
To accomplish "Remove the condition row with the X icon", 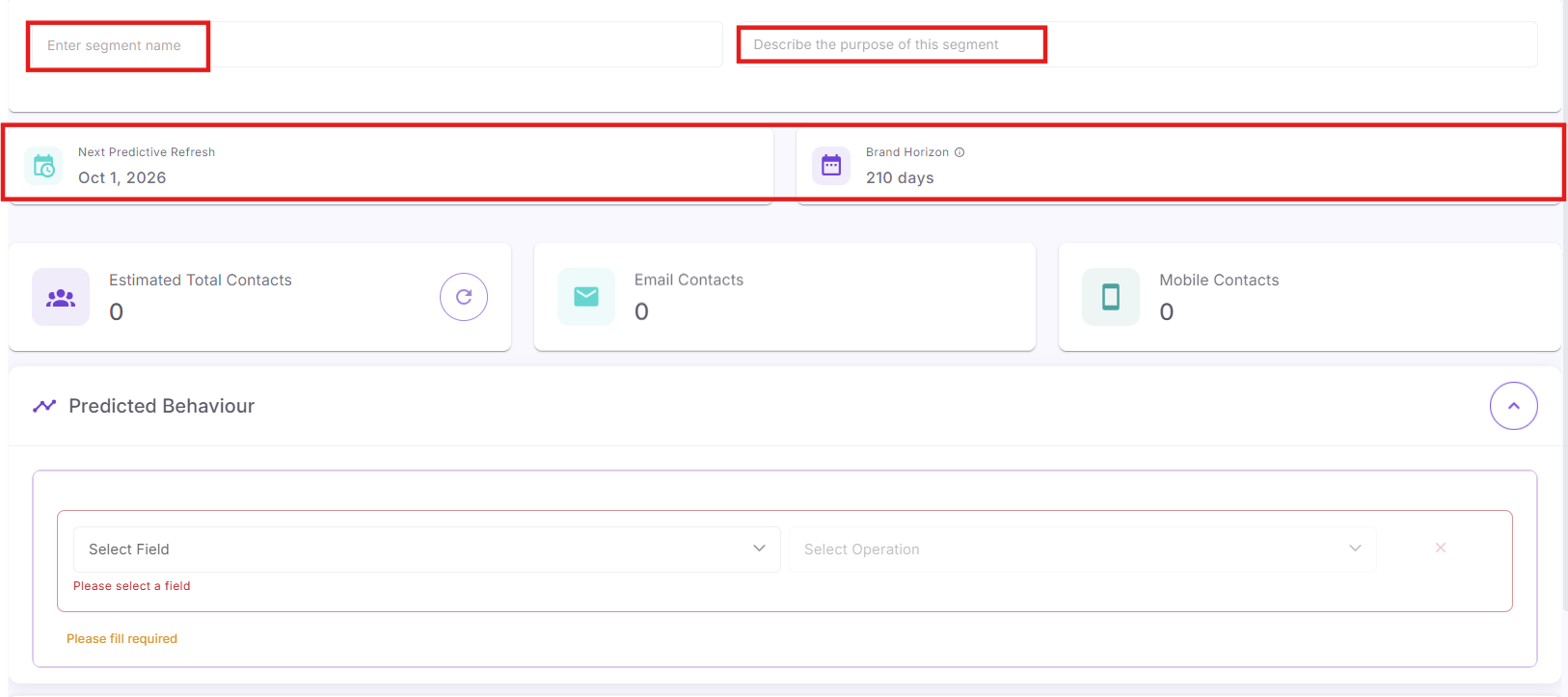I will [x=1441, y=548].
